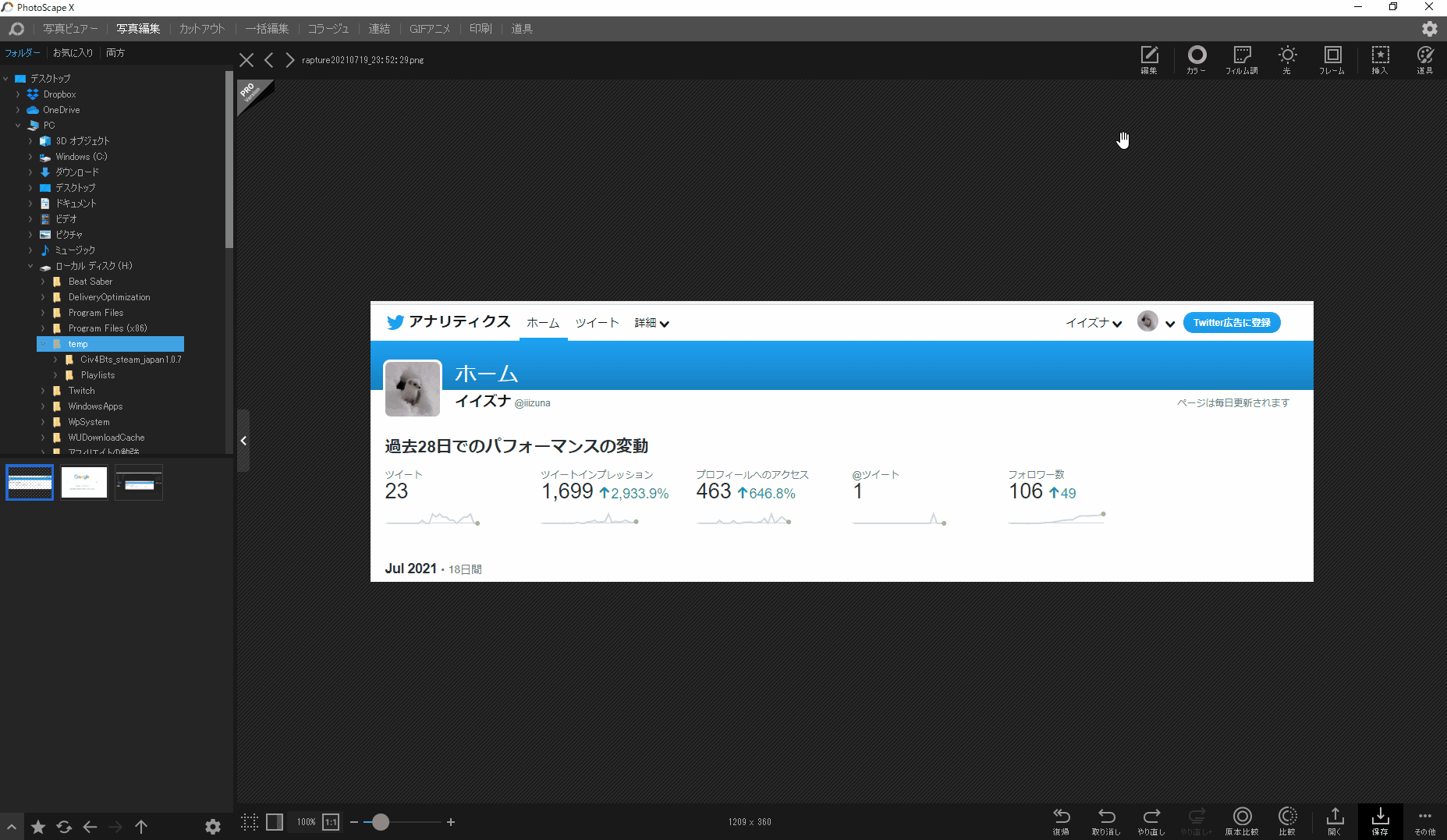
Task: Toggle the 原本比較 original comparison view
Action: [1242, 821]
